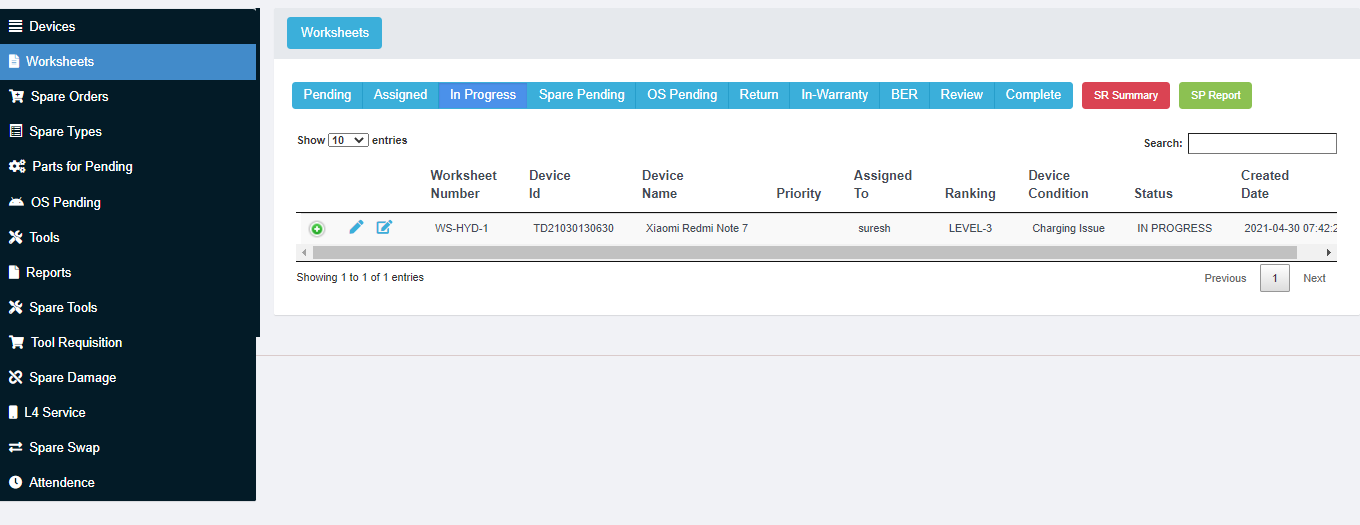Expand the WS-HYD-1 row details
This screenshot has height=525, width=1360.
[317, 229]
